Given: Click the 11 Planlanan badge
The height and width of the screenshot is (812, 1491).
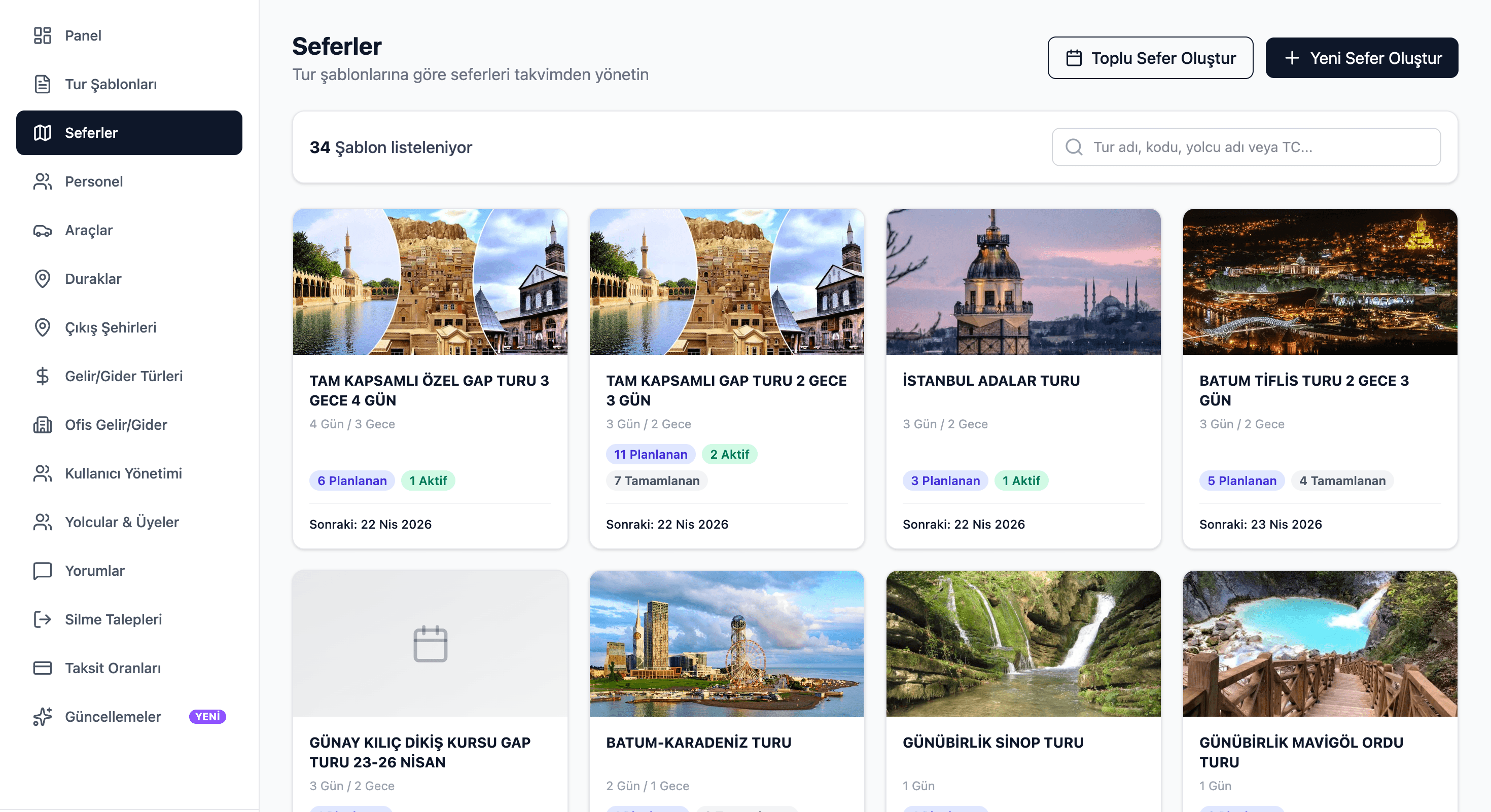Looking at the screenshot, I should point(651,454).
